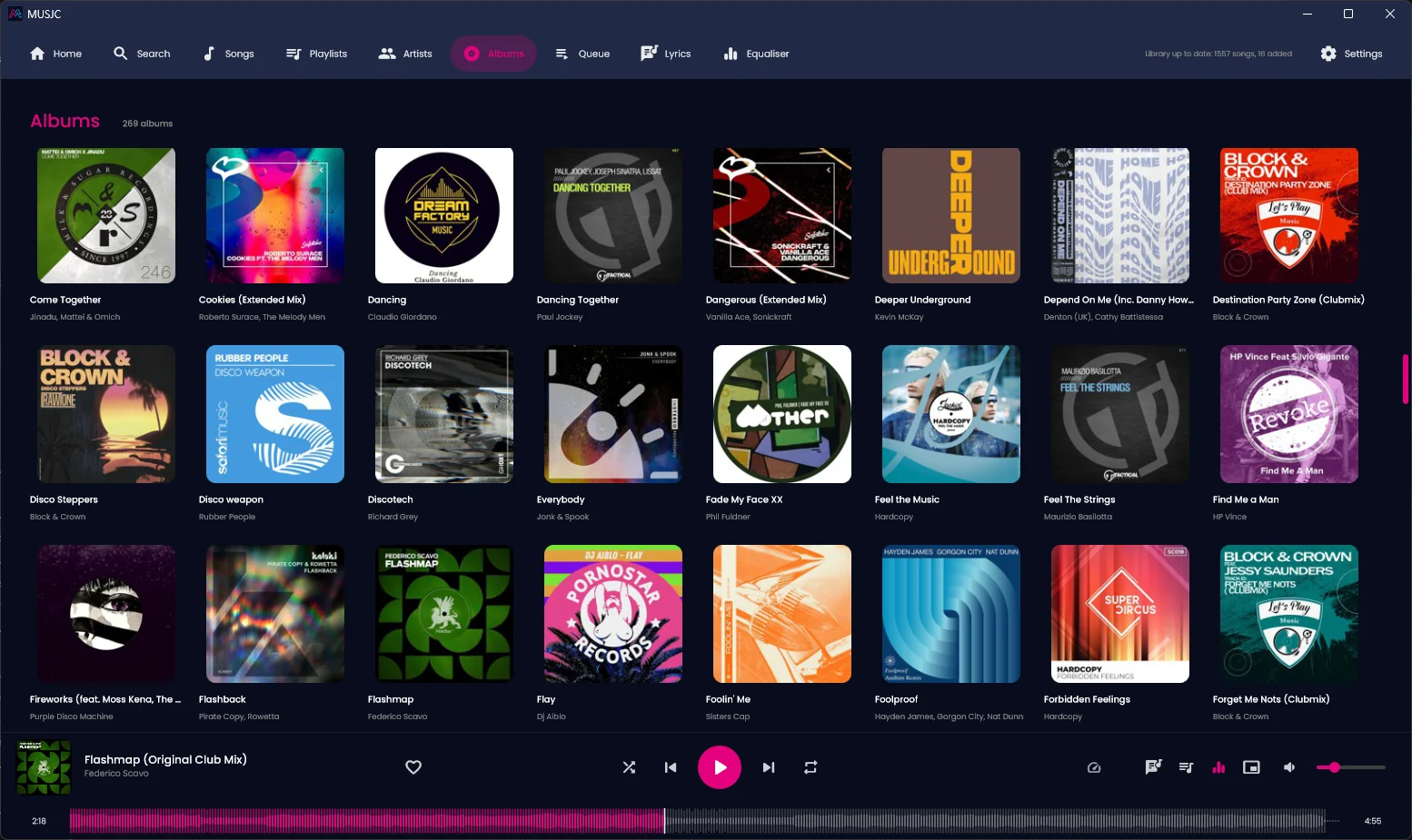This screenshot has height=840, width=1412.
Task: Click Federico Scavo in the player bar
Action: 116,774
